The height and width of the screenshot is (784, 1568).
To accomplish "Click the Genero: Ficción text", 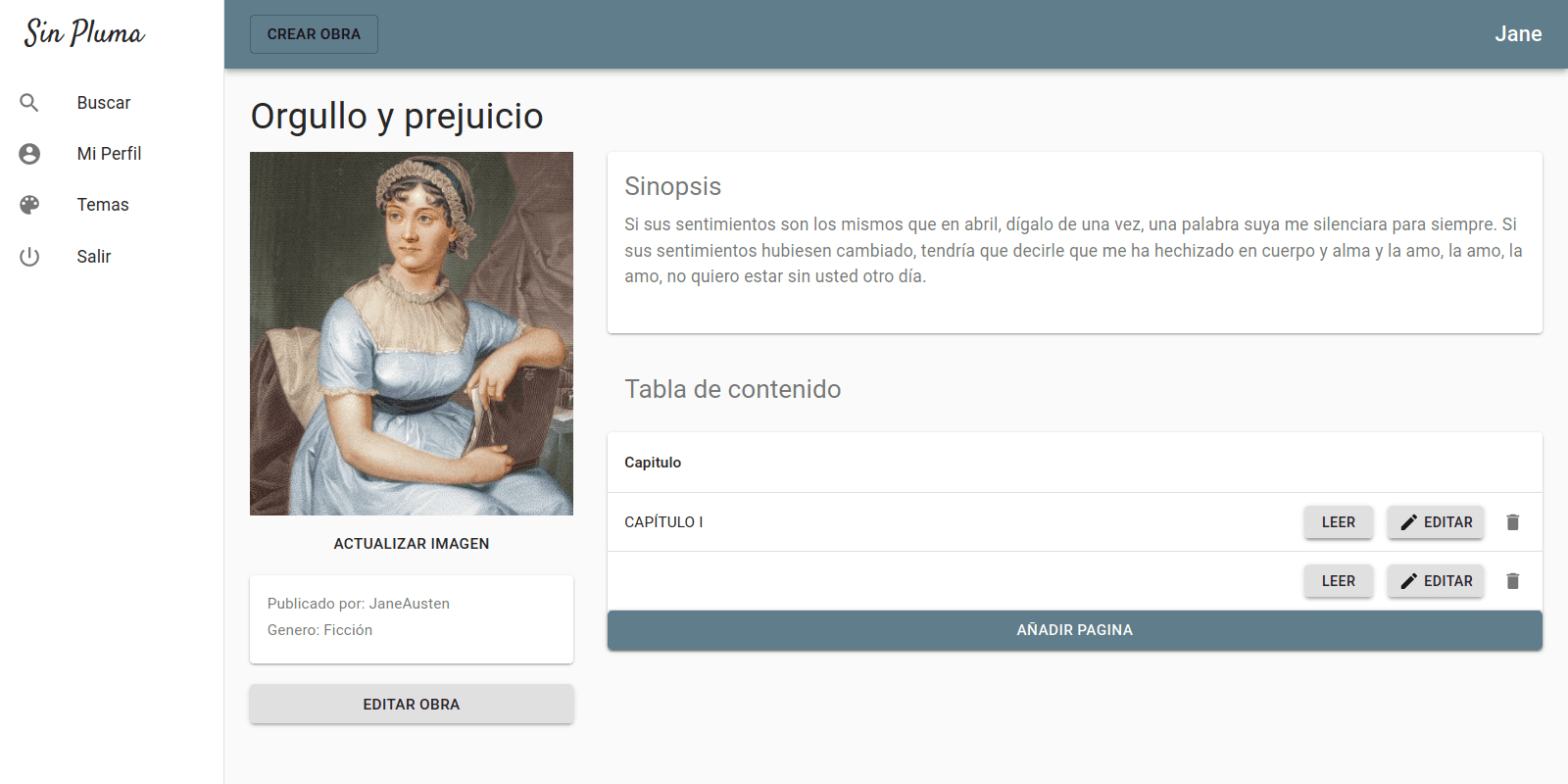I will pyautogui.click(x=319, y=630).
